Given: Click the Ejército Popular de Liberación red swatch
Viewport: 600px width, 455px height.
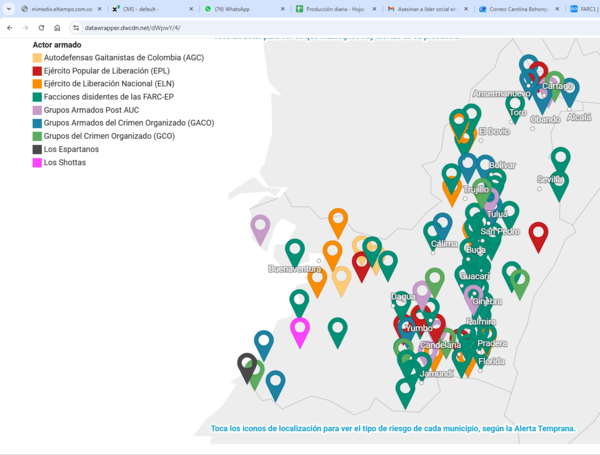Looking at the screenshot, I should pyautogui.click(x=37, y=71).
